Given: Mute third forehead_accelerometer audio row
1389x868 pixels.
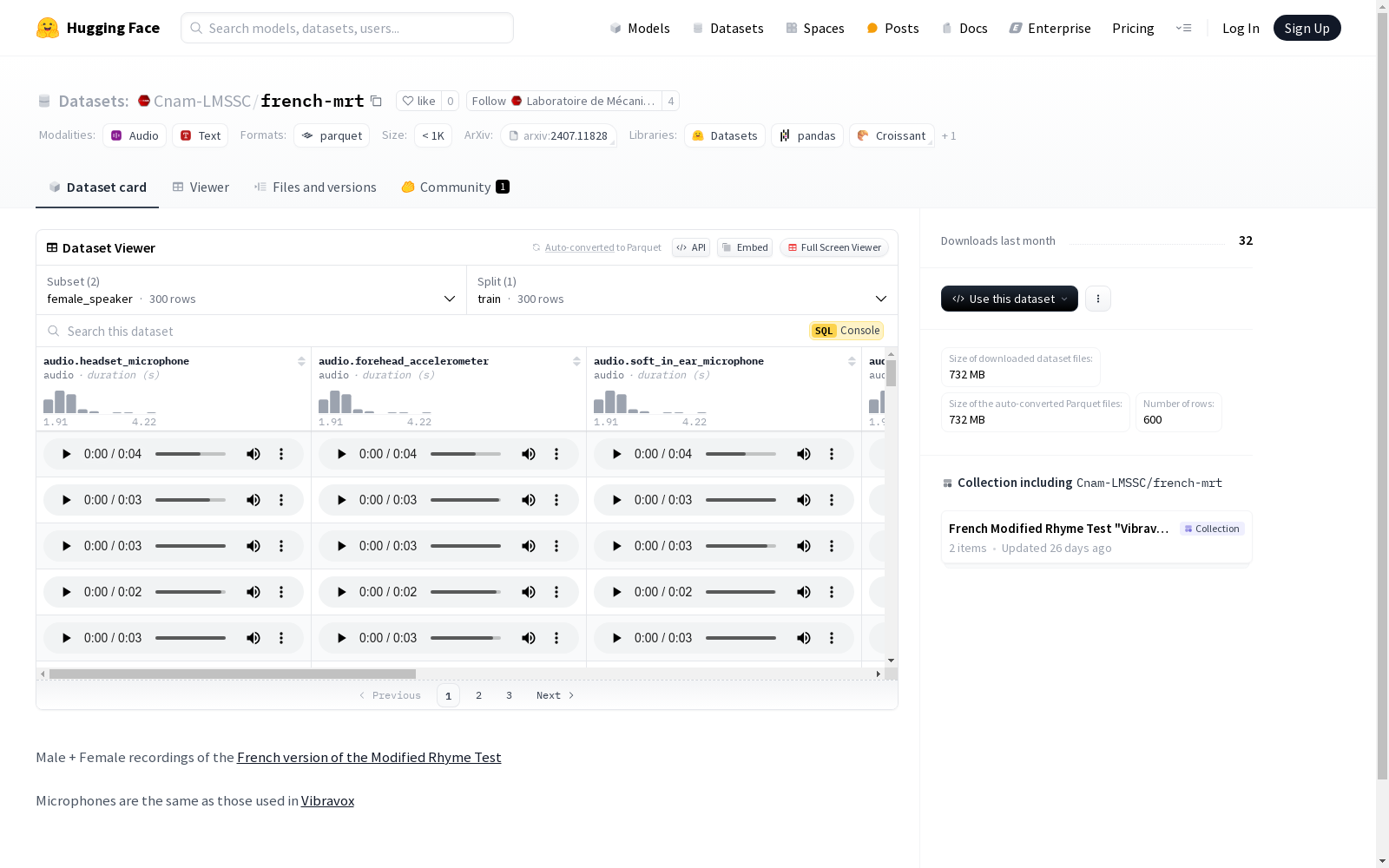Looking at the screenshot, I should click(x=529, y=546).
